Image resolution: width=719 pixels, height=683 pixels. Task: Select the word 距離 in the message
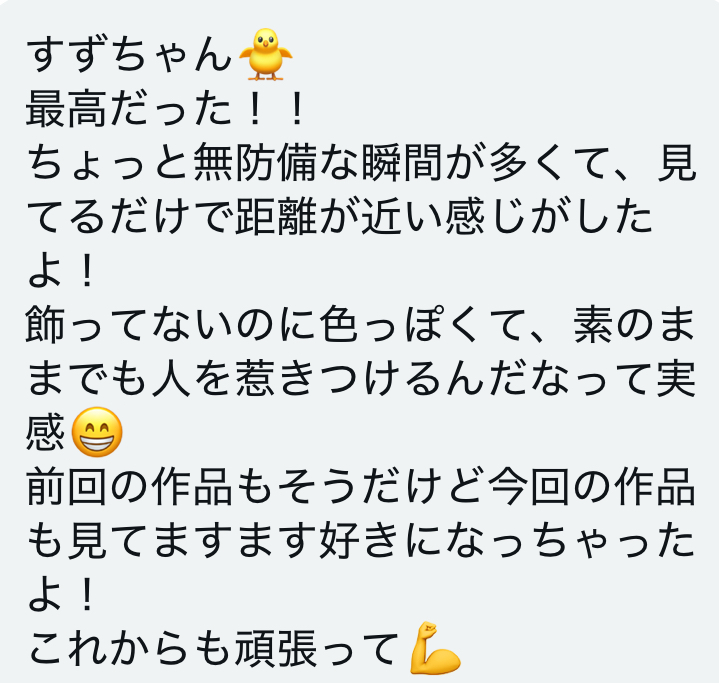(x=276, y=217)
